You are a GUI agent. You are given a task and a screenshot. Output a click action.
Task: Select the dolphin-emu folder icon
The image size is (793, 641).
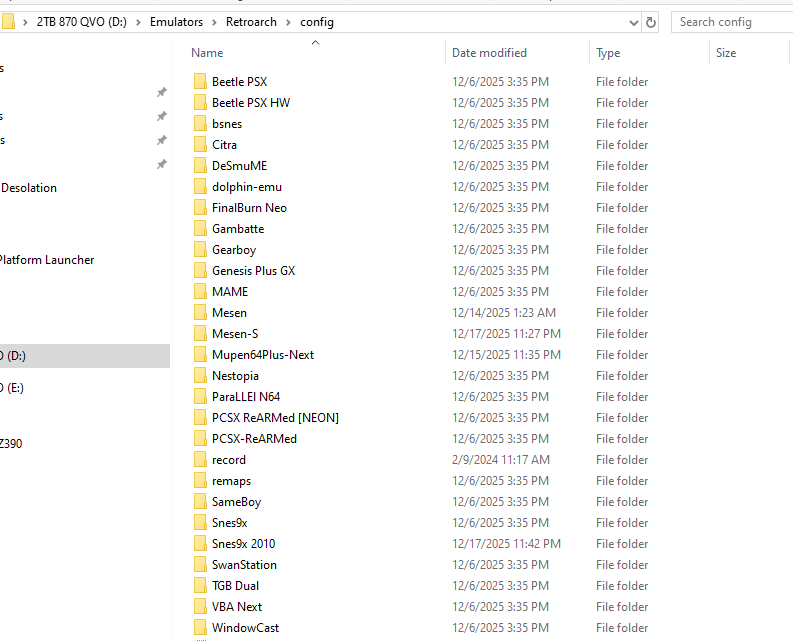point(200,187)
